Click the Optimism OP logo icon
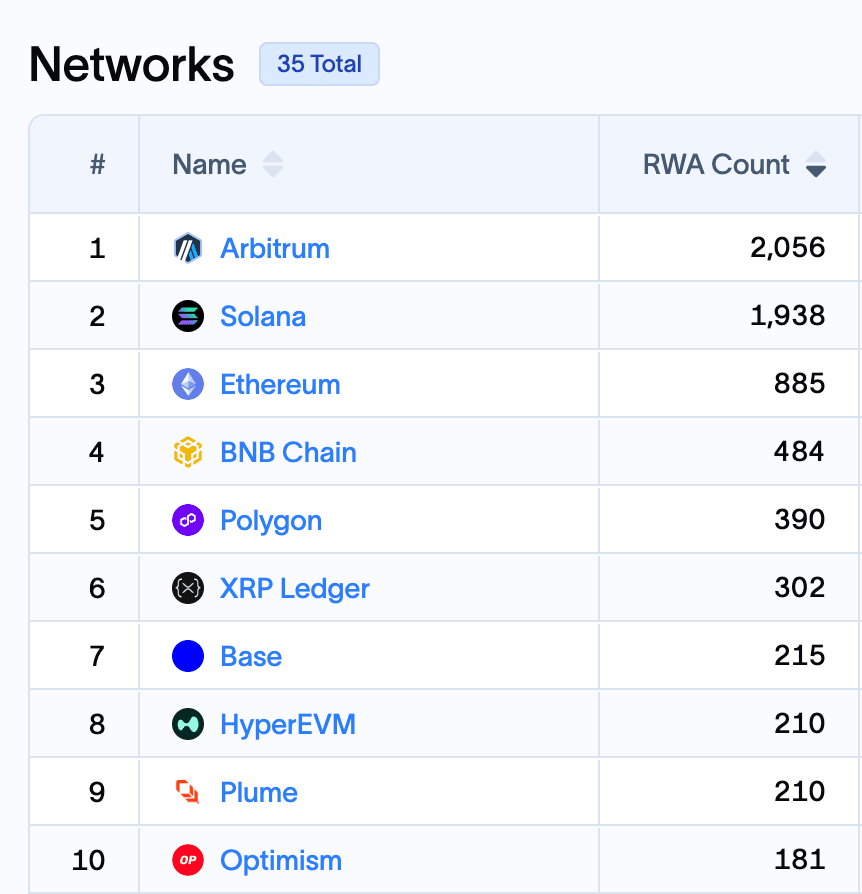The image size is (862, 894). pyautogui.click(x=188, y=860)
